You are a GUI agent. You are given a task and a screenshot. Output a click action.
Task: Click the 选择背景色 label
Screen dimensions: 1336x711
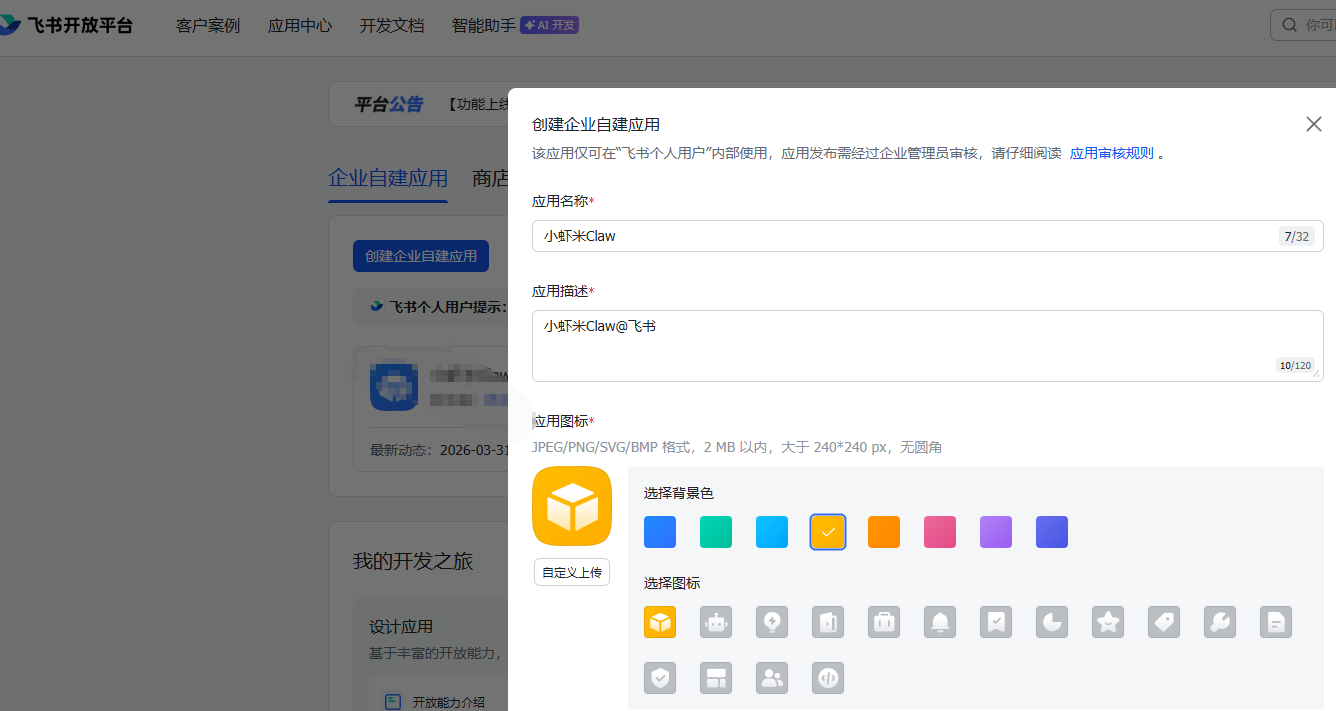(679, 493)
